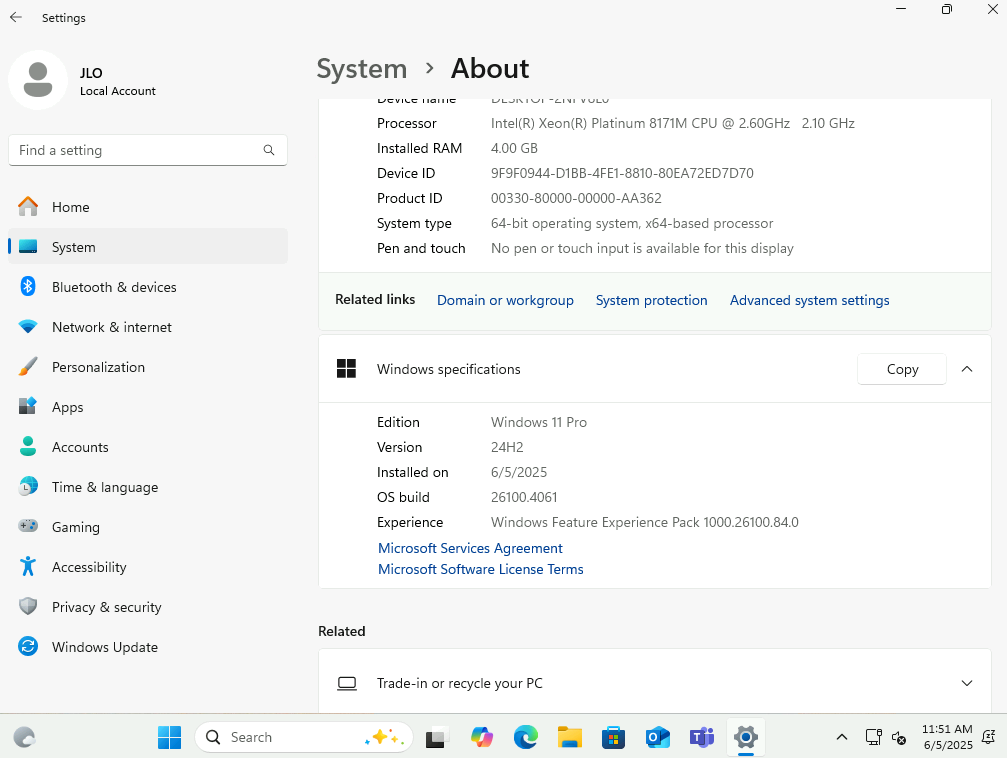Open Personalization settings
This screenshot has height=758, width=1007.
pos(148,367)
